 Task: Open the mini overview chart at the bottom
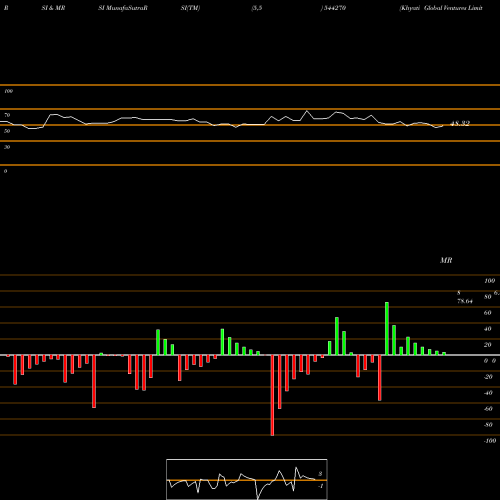pos(247,479)
